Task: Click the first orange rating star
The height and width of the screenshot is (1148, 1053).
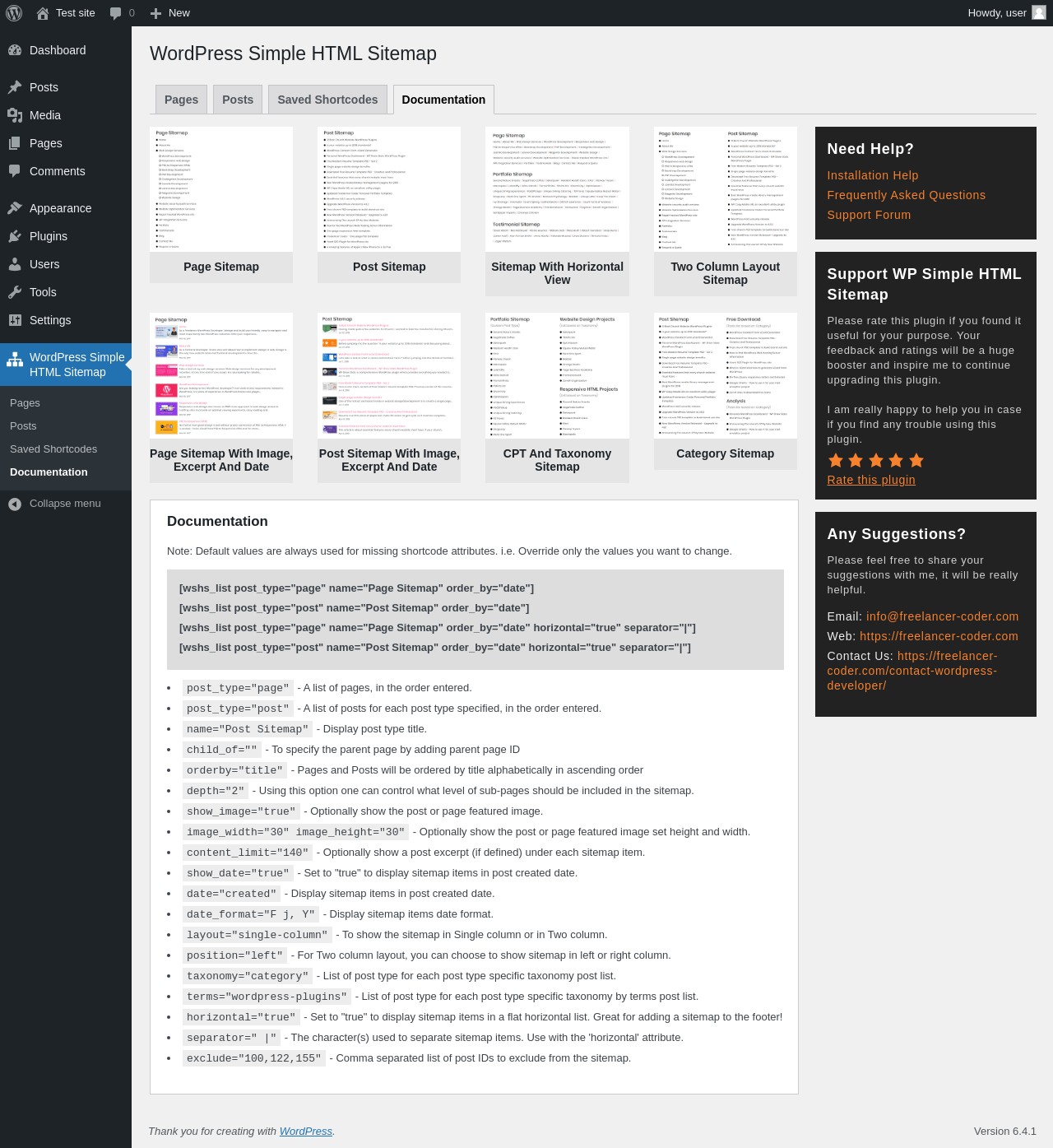Action: (836, 460)
